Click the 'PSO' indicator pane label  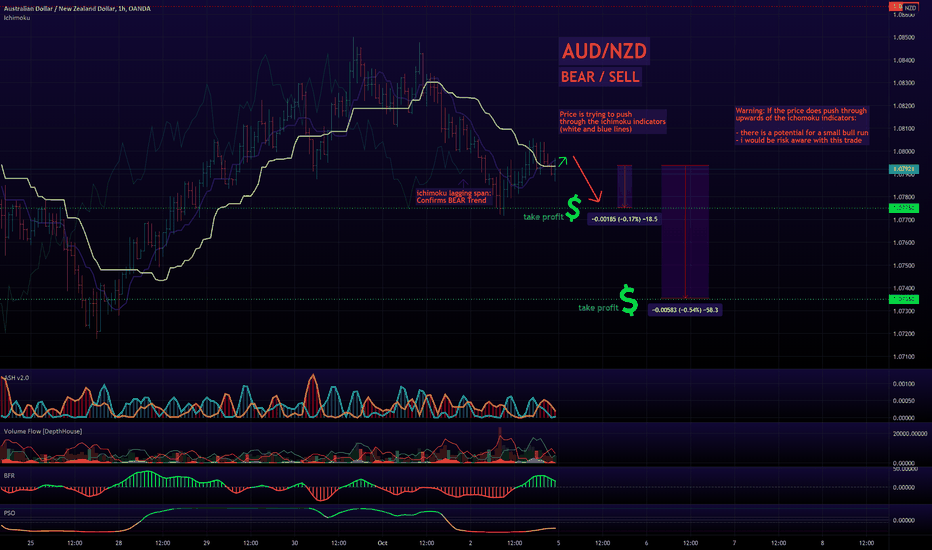pyautogui.click(x=10, y=513)
